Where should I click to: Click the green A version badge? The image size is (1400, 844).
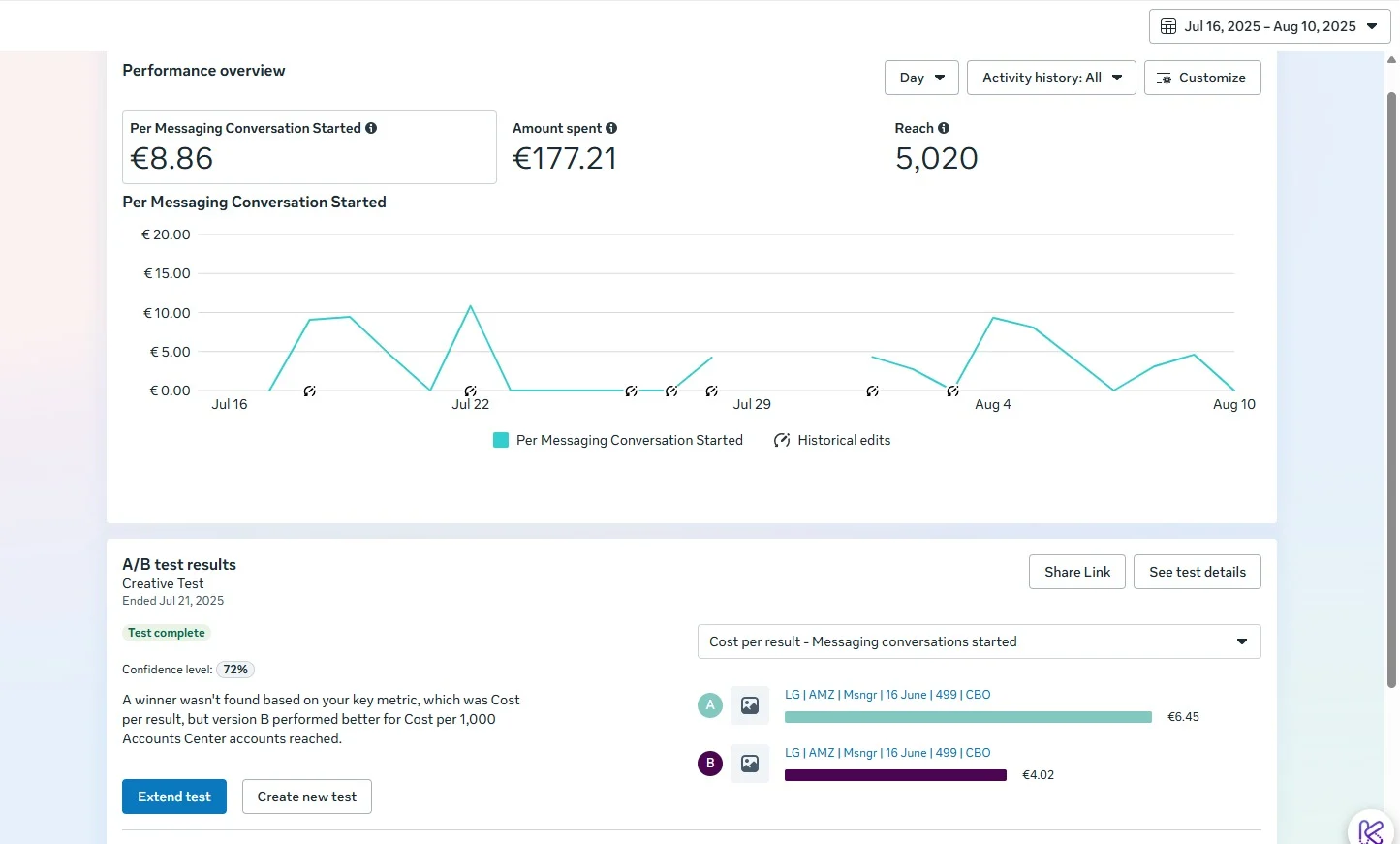point(710,705)
